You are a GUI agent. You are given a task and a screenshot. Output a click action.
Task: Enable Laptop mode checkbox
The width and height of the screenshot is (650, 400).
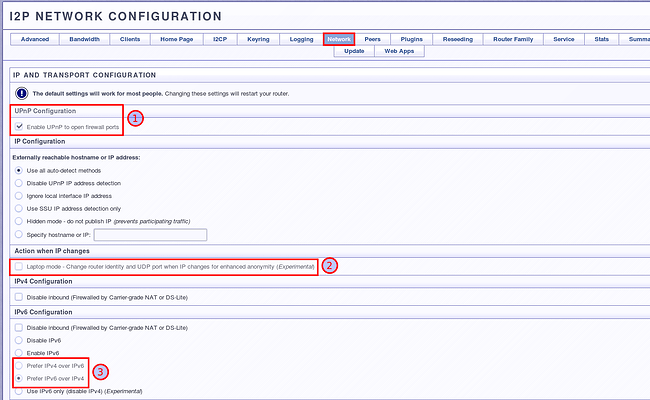pos(19,267)
